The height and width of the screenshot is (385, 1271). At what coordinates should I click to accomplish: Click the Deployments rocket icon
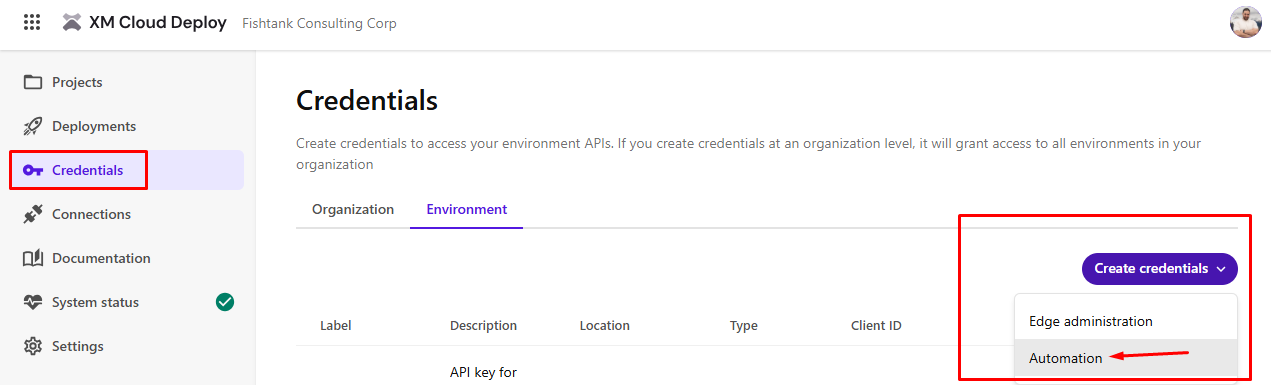(x=33, y=126)
